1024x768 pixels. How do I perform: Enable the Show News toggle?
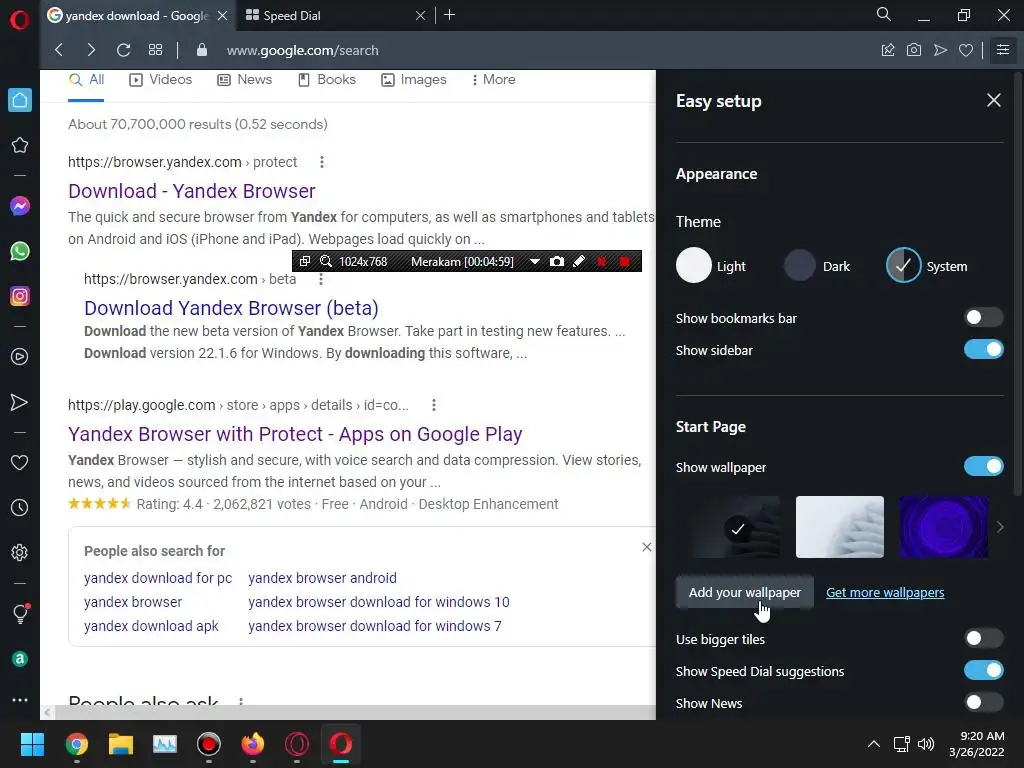pyautogui.click(x=984, y=702)
